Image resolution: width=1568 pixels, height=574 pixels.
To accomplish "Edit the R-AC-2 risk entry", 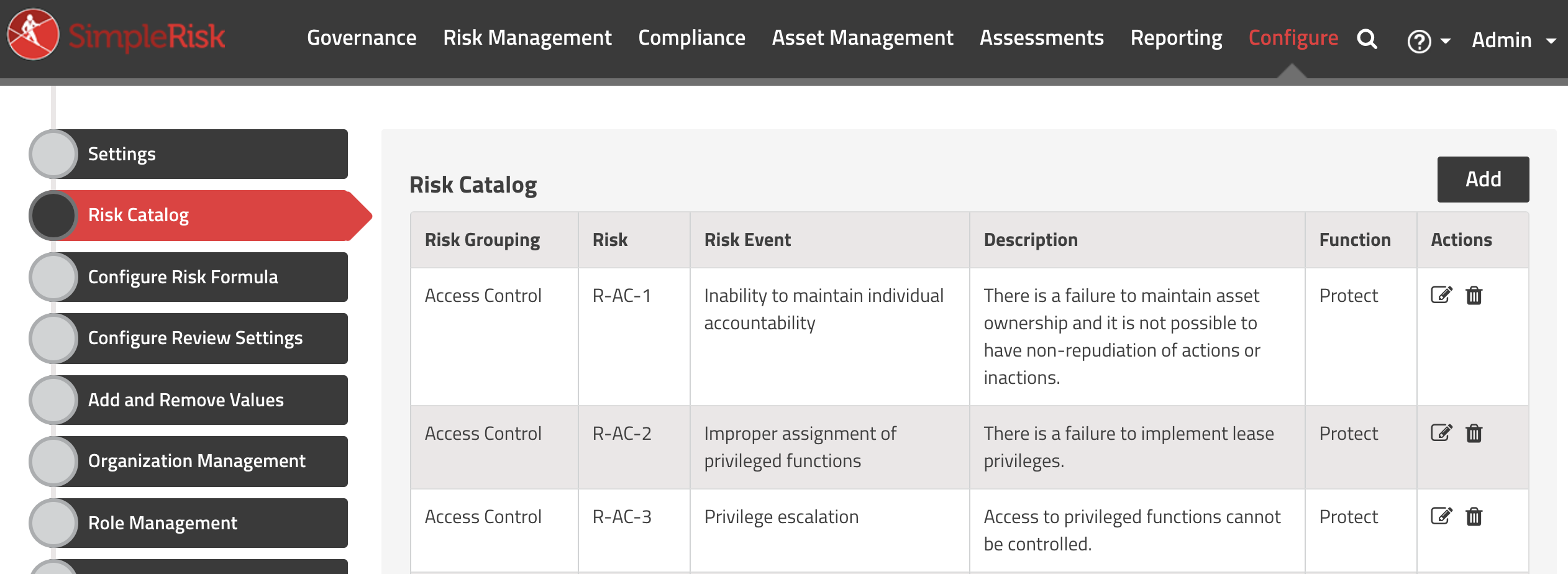I will (x=1441, y=433).
